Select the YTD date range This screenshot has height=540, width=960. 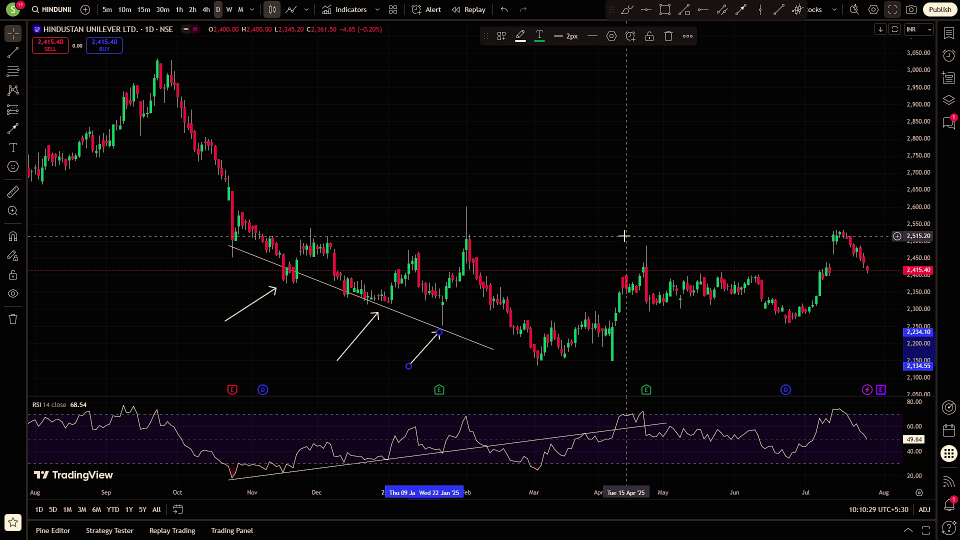tap(113, 509)
